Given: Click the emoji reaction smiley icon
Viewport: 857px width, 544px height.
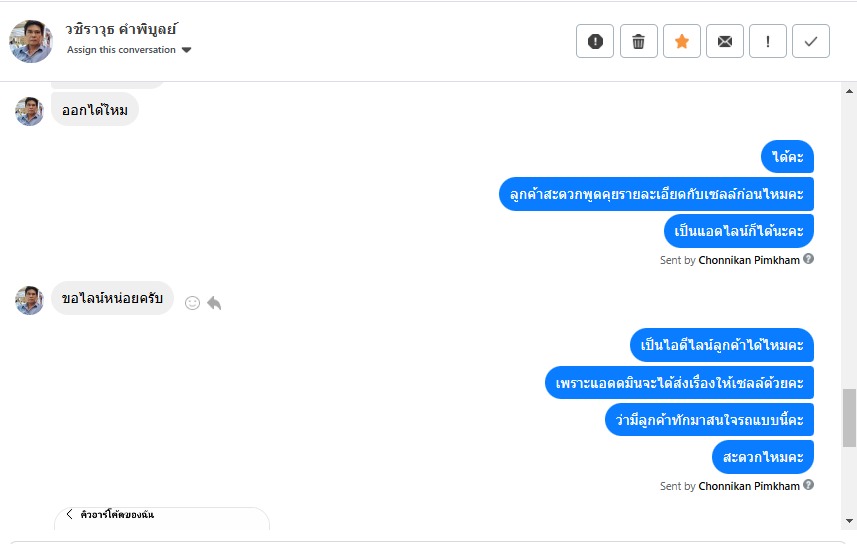Looking at the screenshot, I should pos(193,302).
